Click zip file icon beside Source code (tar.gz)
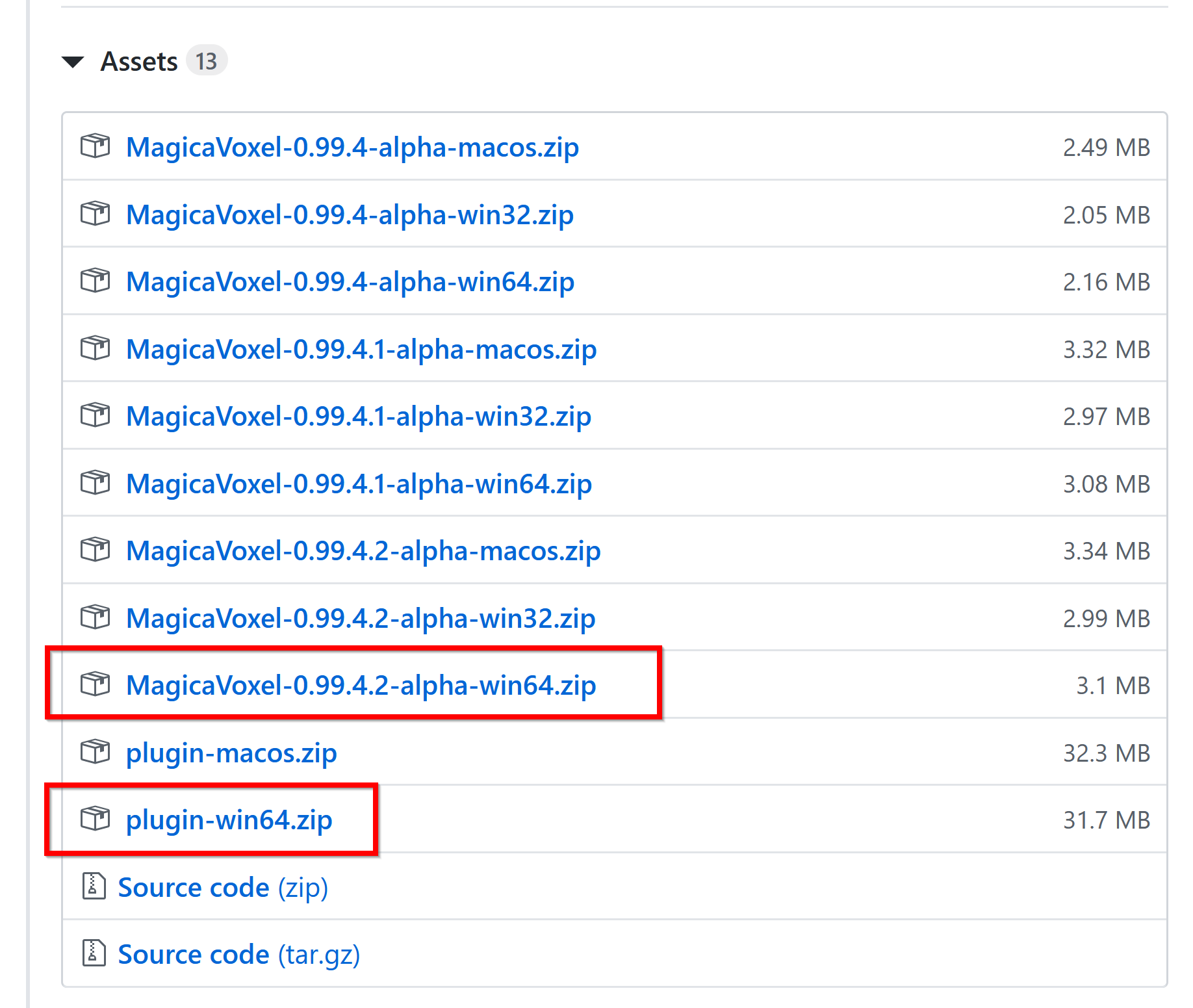1193x1008 pixels. 94,953
